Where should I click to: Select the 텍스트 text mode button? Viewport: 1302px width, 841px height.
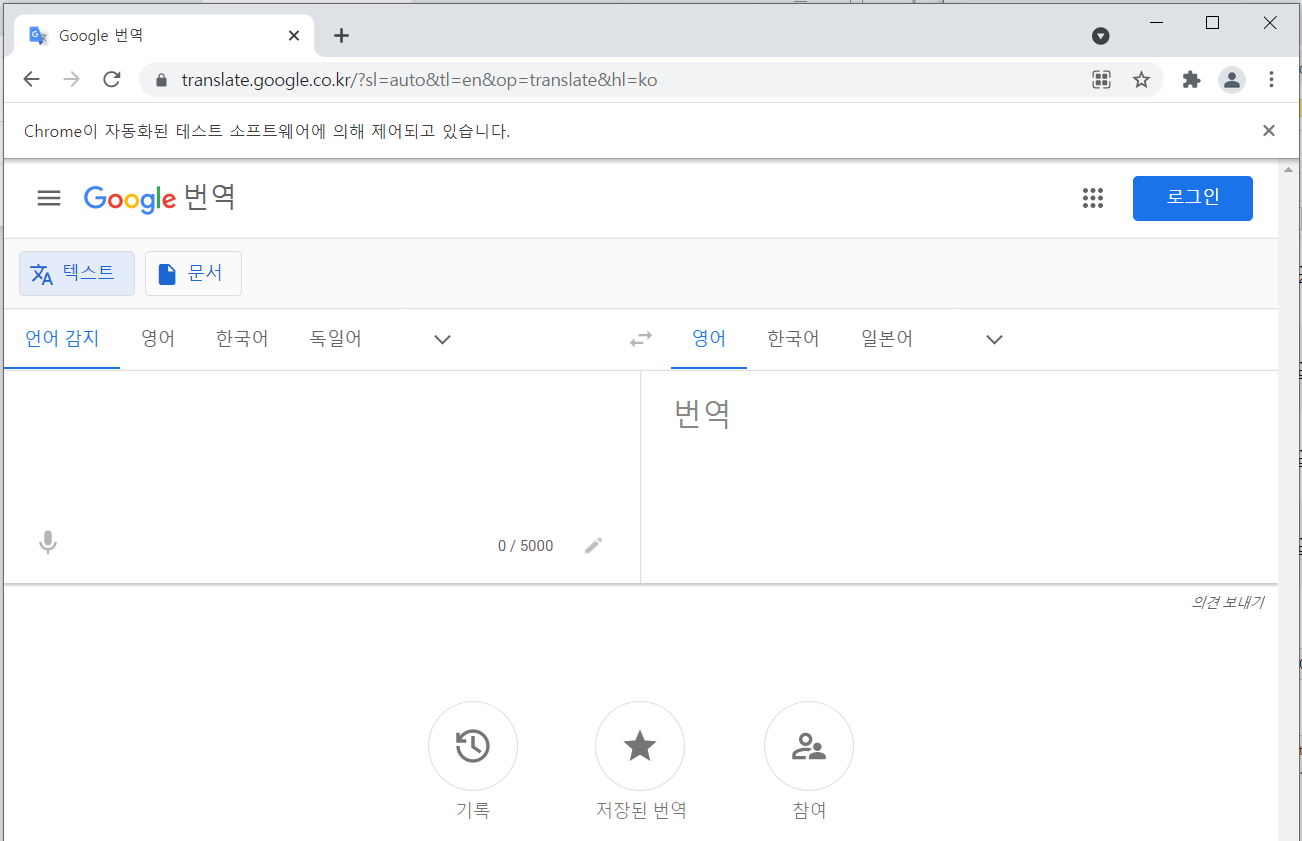(77, 273)
